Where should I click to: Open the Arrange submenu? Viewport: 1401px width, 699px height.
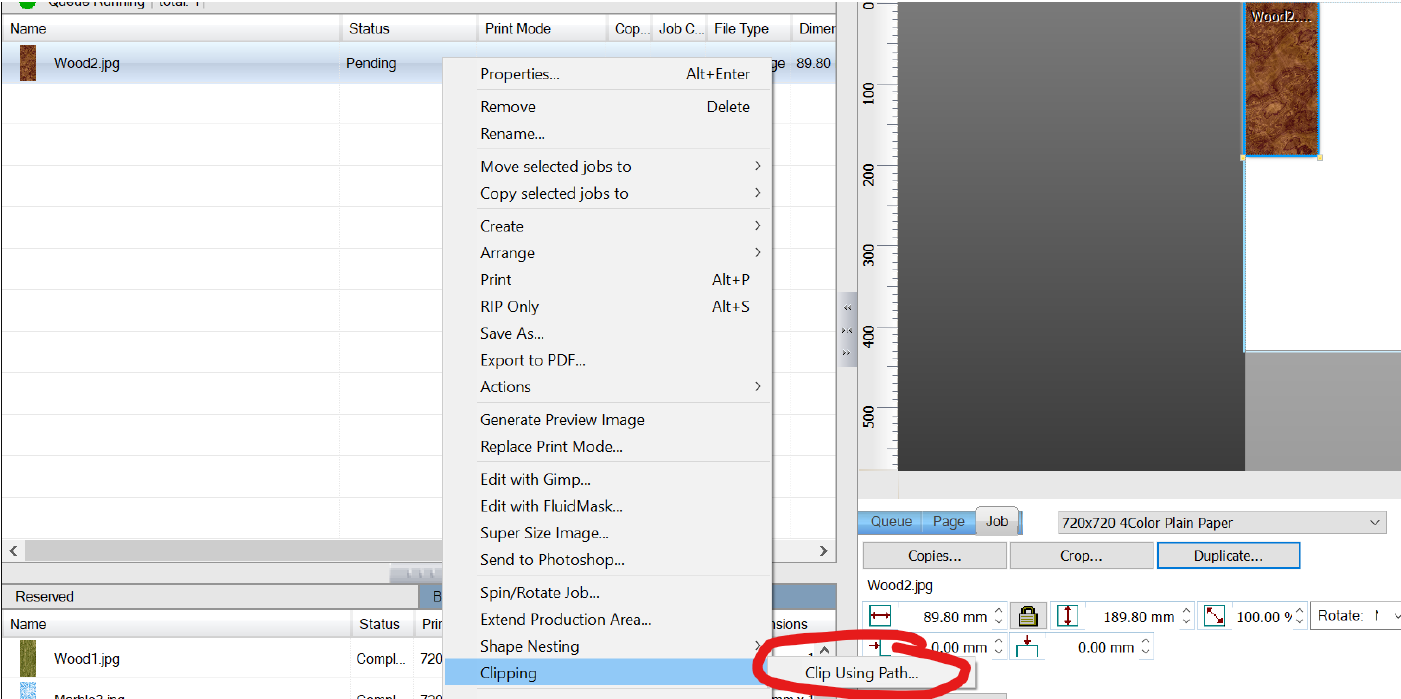[607, 253]
